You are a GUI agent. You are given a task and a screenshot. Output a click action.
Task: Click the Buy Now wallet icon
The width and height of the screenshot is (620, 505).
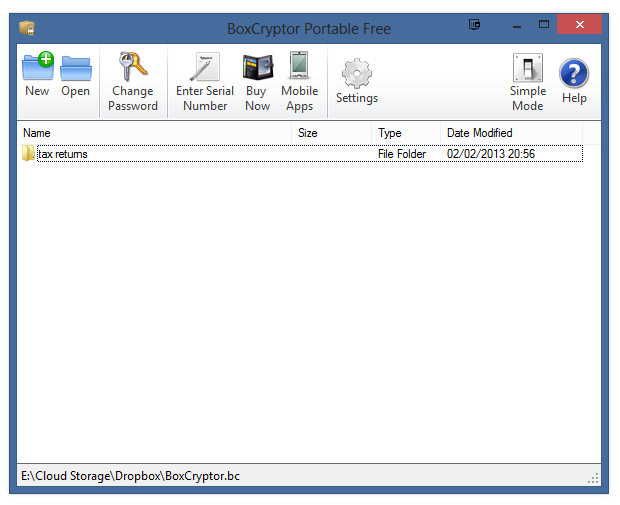(257, 68)
